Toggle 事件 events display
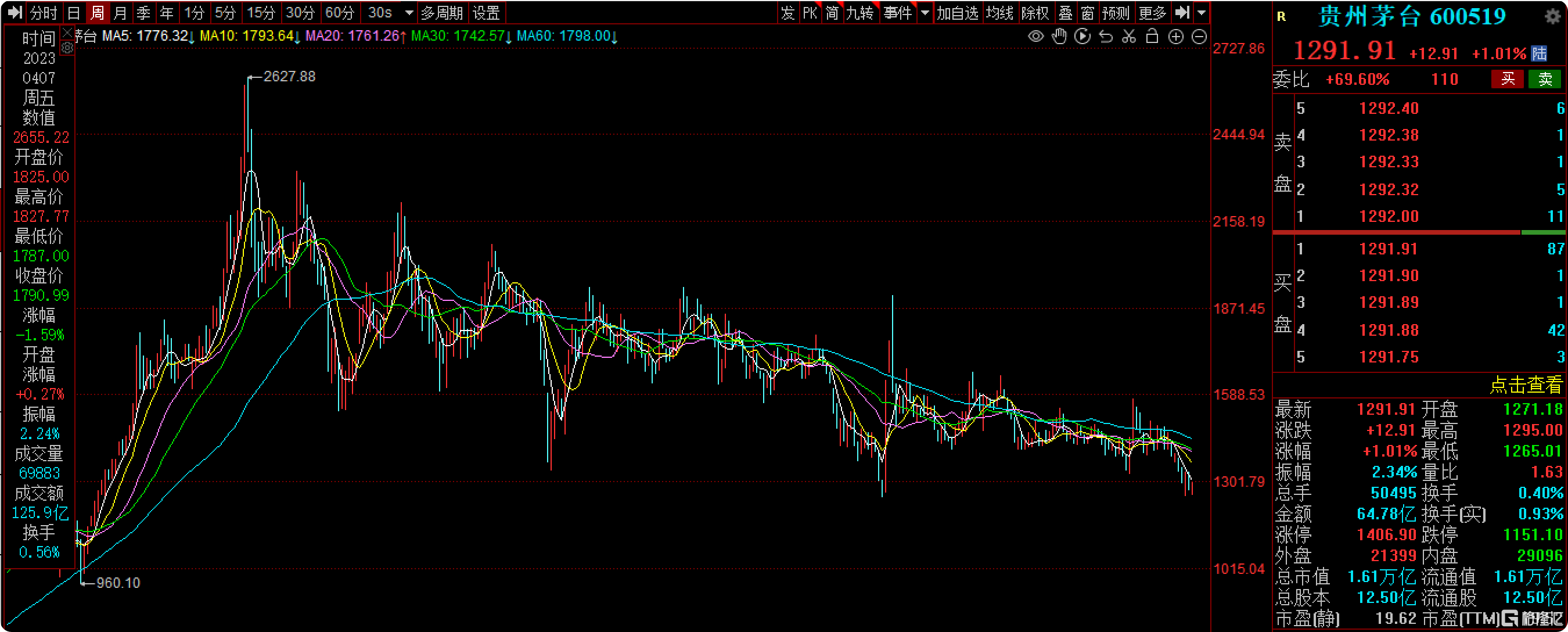1568x632 pixels. point(898,13)
